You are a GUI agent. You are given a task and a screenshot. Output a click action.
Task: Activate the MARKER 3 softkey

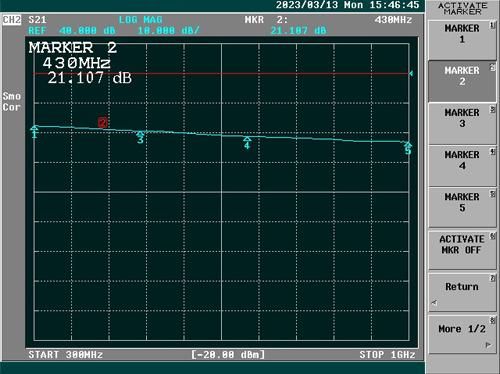click(462, 124)
